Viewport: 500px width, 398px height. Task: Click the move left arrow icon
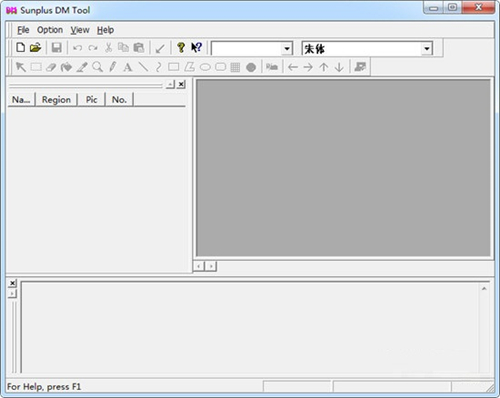pos(293,67)
